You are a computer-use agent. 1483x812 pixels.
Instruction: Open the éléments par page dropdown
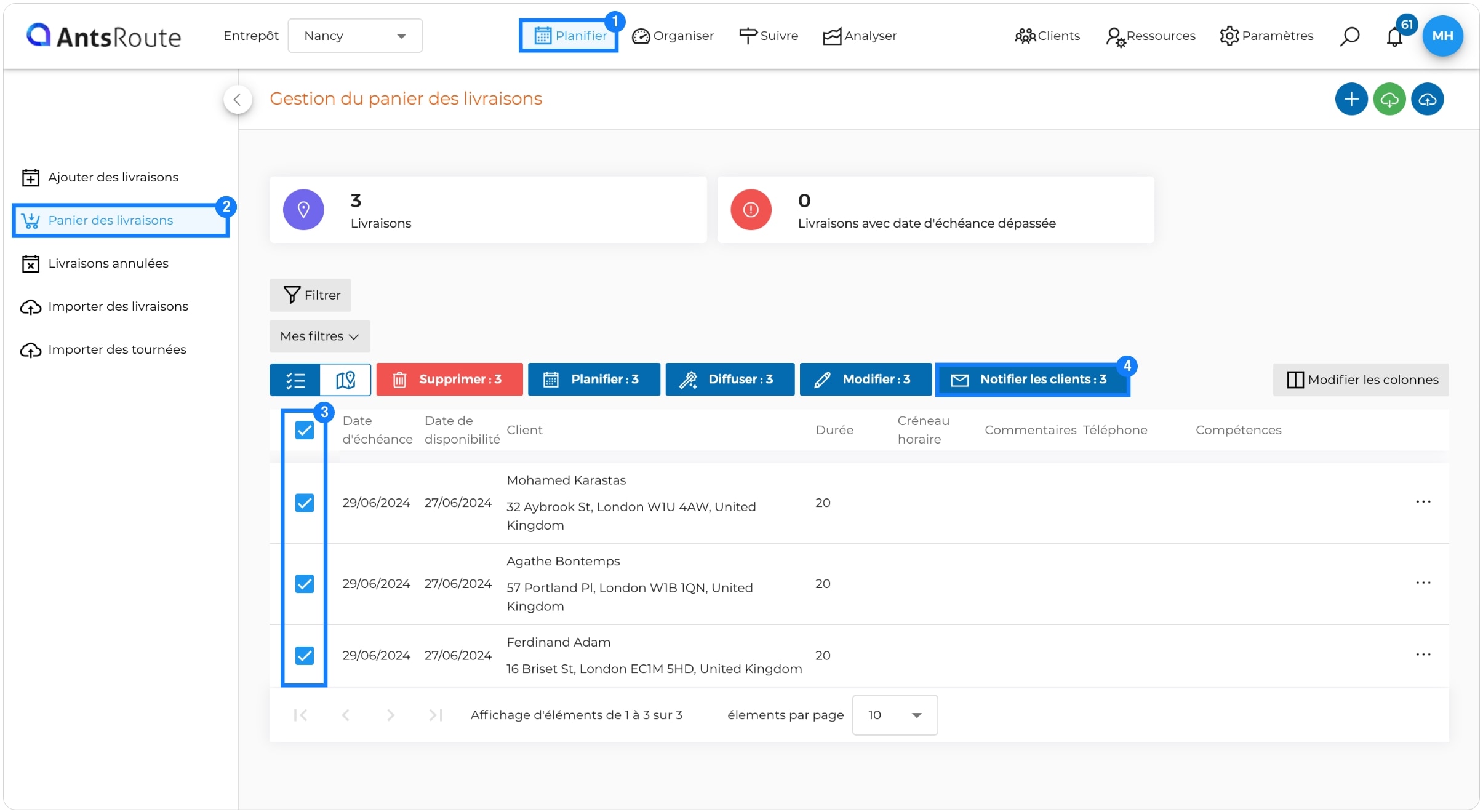click(895, 715)
